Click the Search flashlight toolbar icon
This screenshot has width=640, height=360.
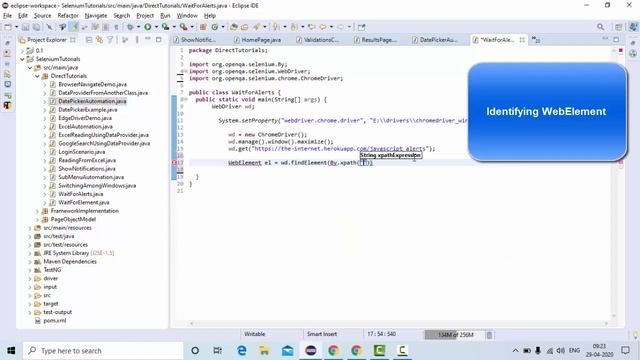[257, 27]
